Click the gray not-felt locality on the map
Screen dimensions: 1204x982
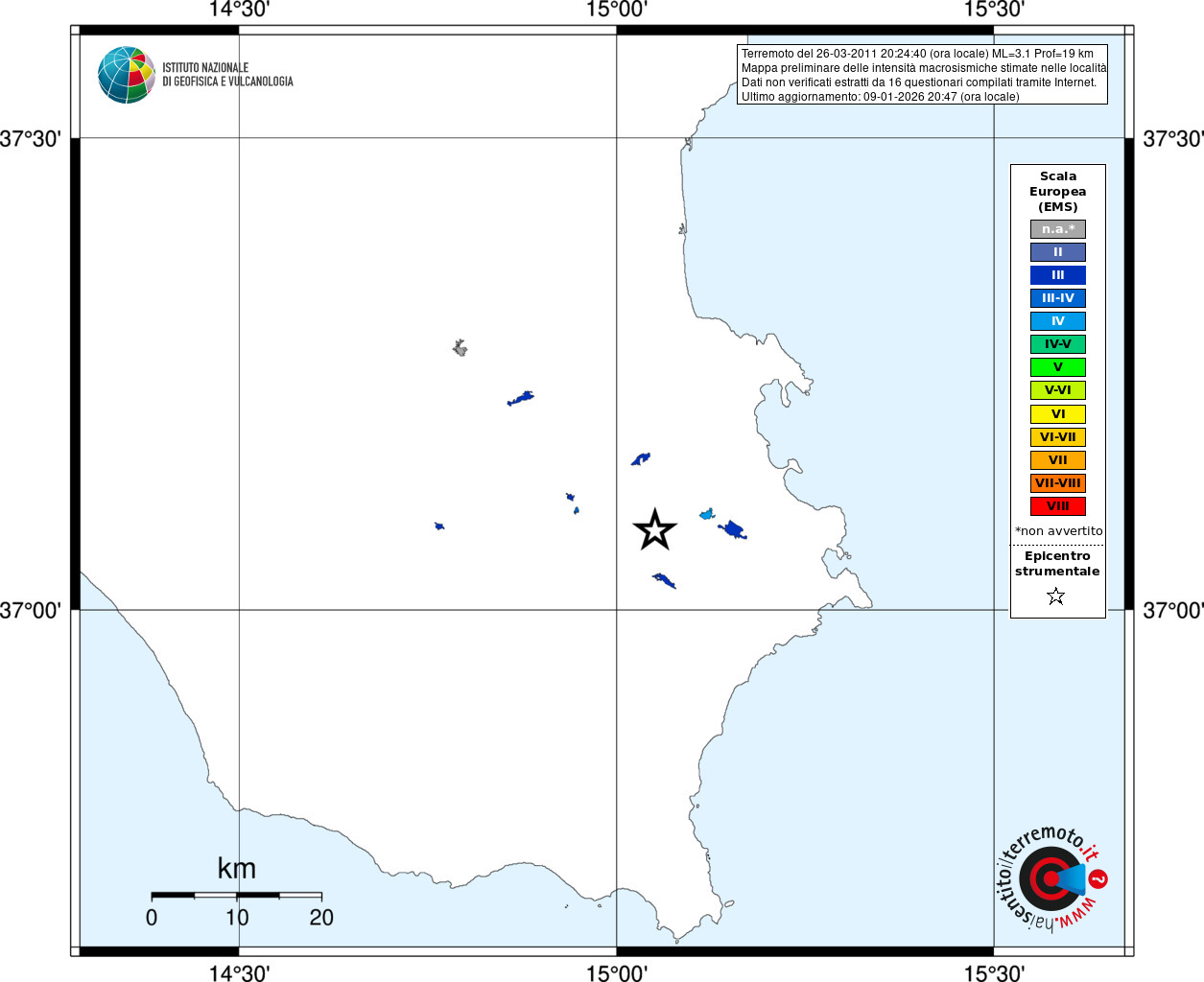[460, 347]
